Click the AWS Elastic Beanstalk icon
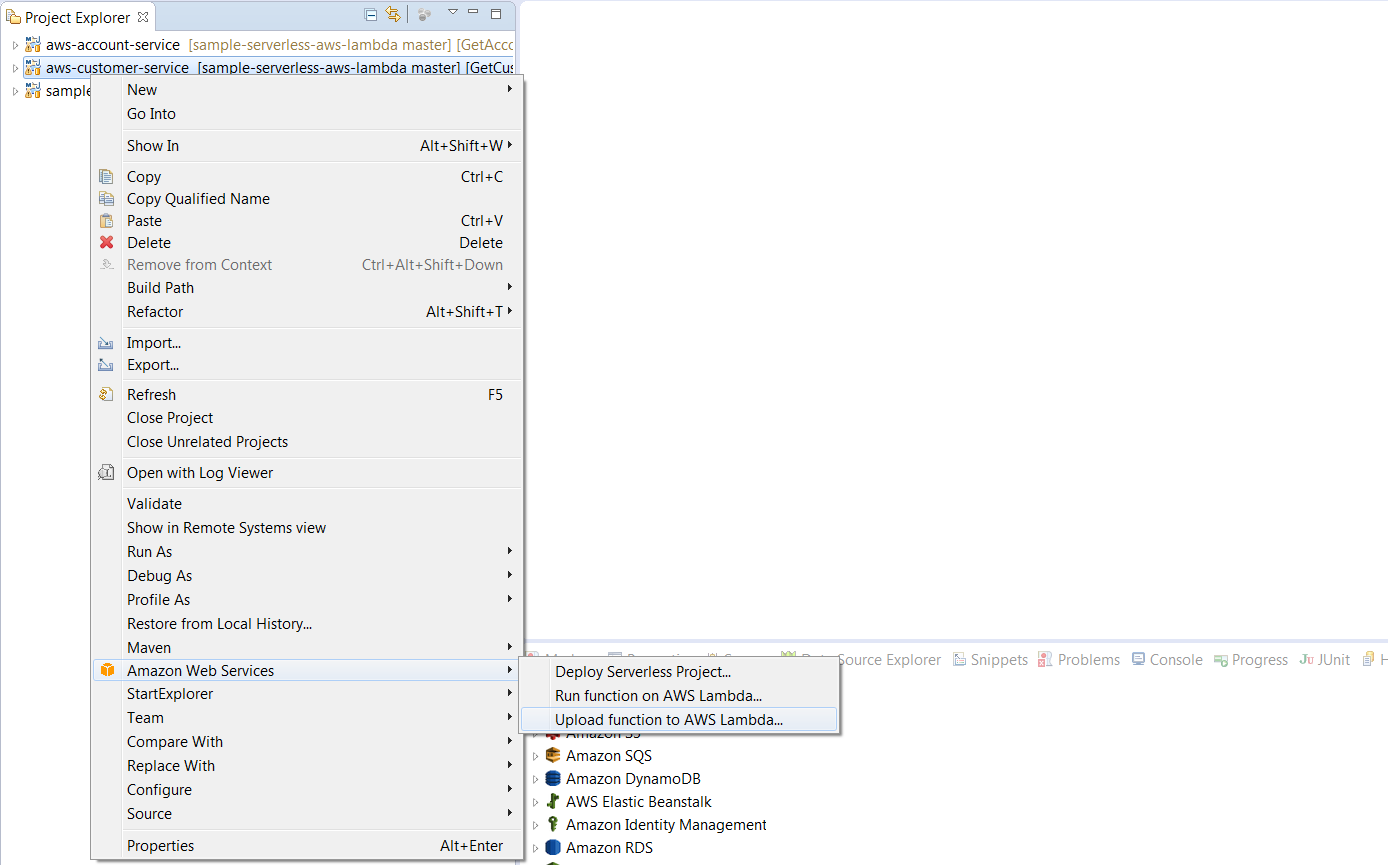The image size is (1388, 865). (x=553, y=802)
